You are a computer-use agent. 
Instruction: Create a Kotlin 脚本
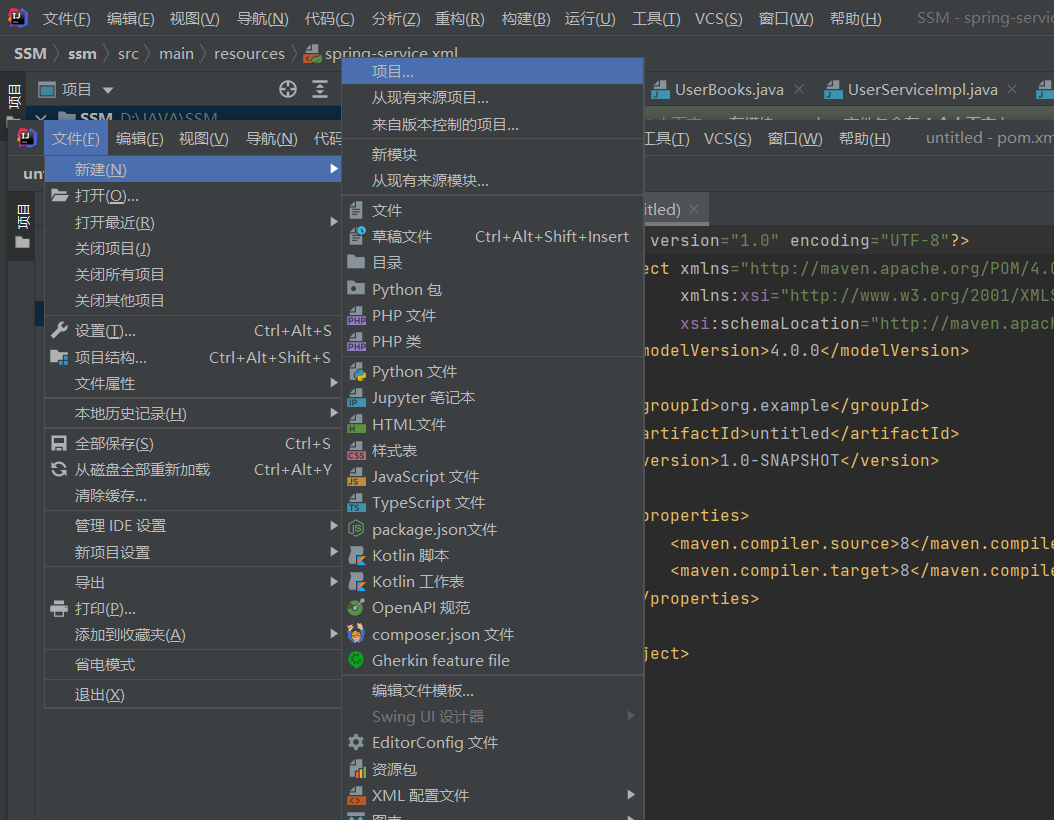(x=493, y=556)
